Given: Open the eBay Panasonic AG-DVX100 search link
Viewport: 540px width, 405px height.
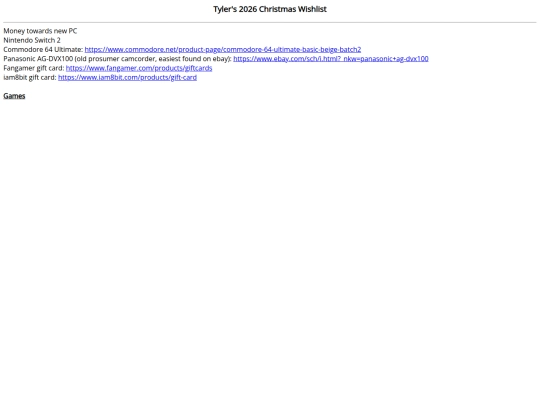Looking at the screenshot, I should 331,59.
